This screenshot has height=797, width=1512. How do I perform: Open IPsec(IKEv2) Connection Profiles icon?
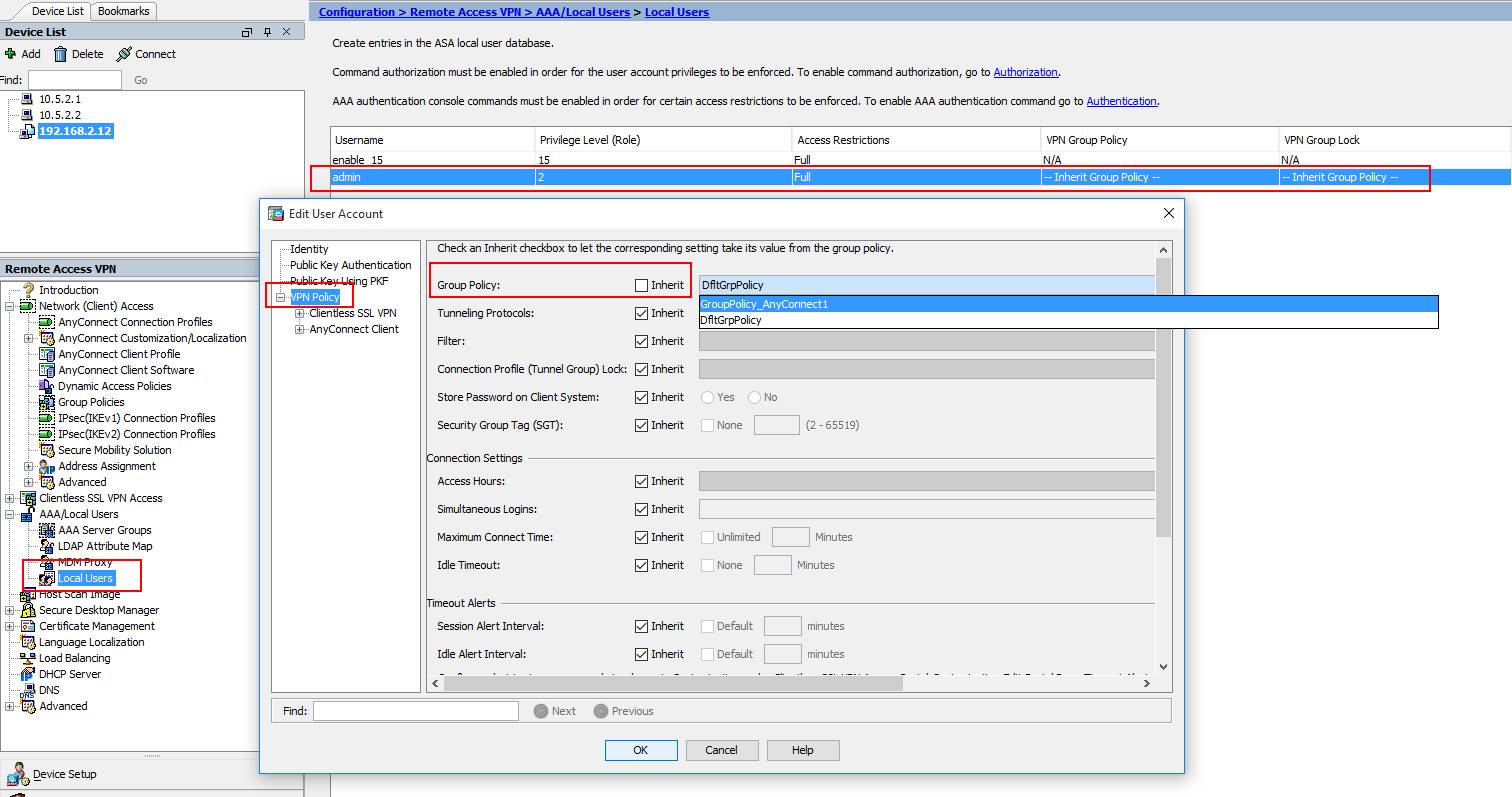[x=47, y=434]
